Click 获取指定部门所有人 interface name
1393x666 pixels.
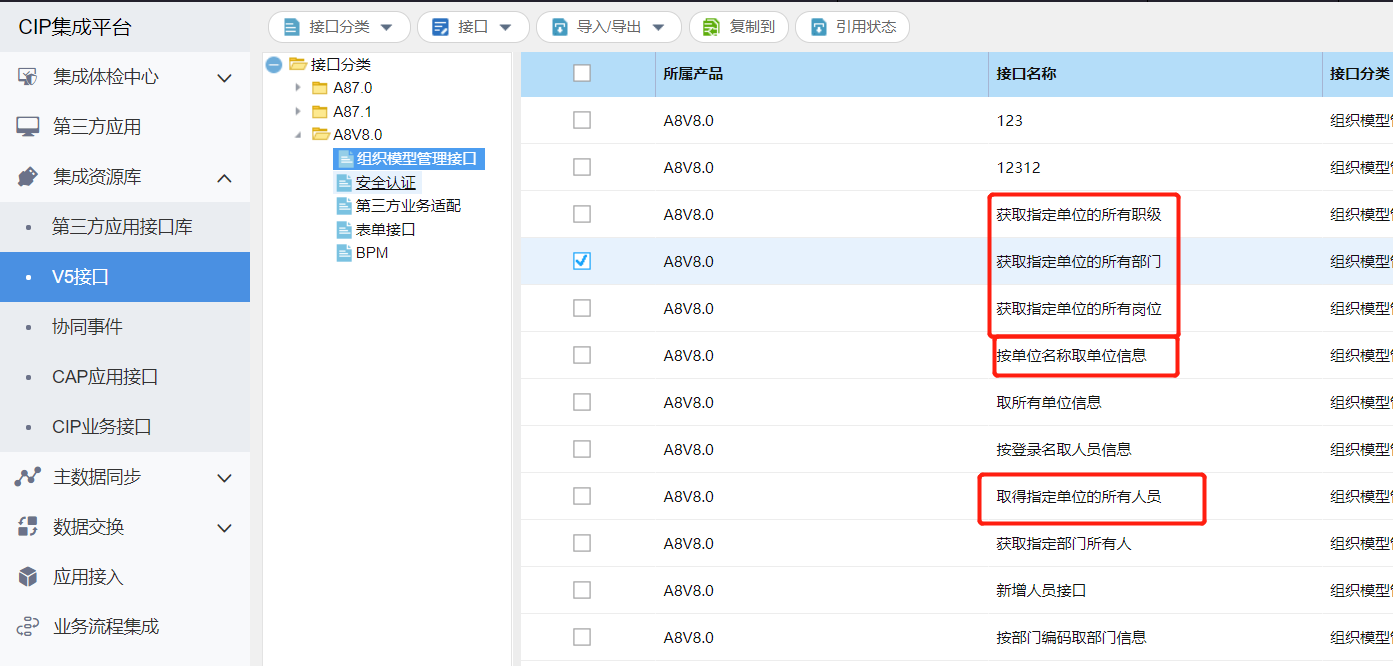tap(1064, 543)
